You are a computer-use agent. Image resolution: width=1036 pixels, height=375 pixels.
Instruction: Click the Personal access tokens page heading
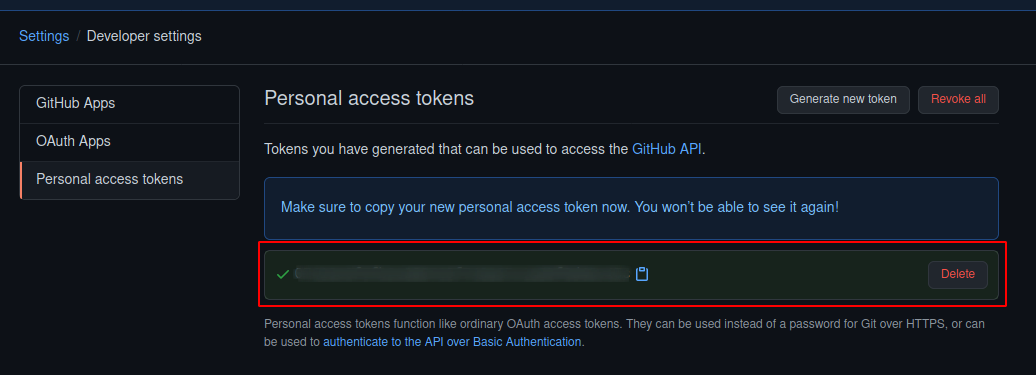(369, 98)
